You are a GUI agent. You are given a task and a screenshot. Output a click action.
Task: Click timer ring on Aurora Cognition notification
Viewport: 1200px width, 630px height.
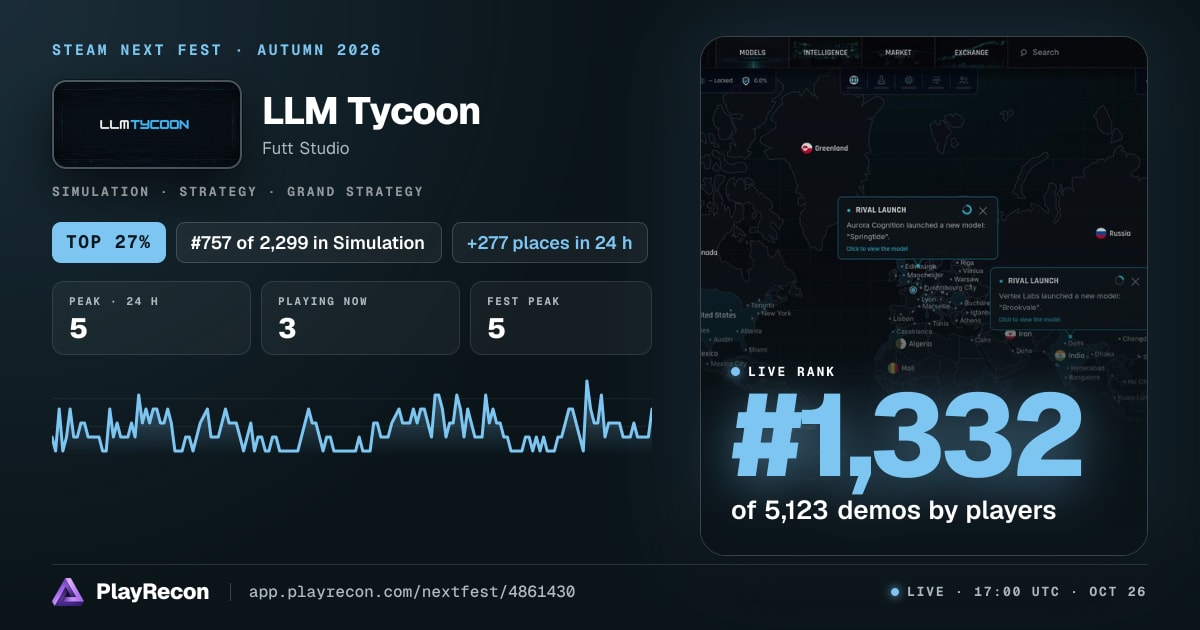pos(967,210)
